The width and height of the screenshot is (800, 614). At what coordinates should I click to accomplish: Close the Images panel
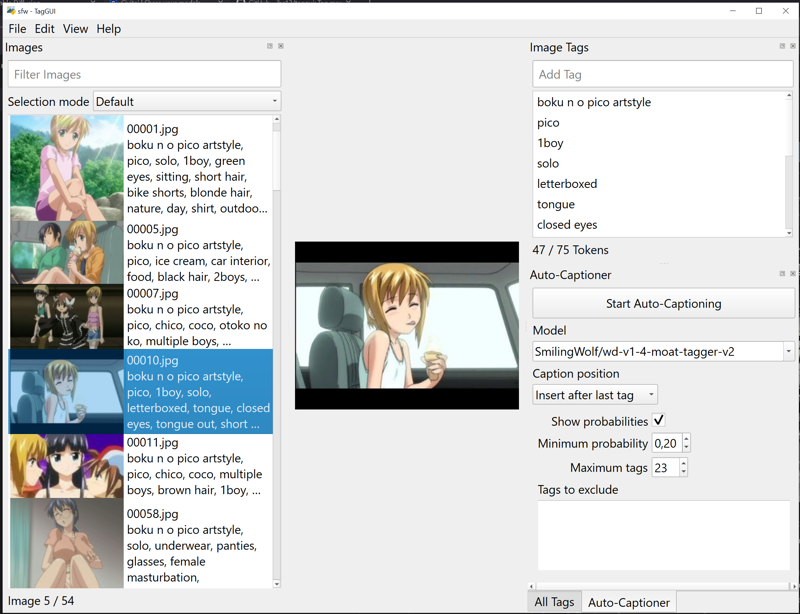coord(281,46)
